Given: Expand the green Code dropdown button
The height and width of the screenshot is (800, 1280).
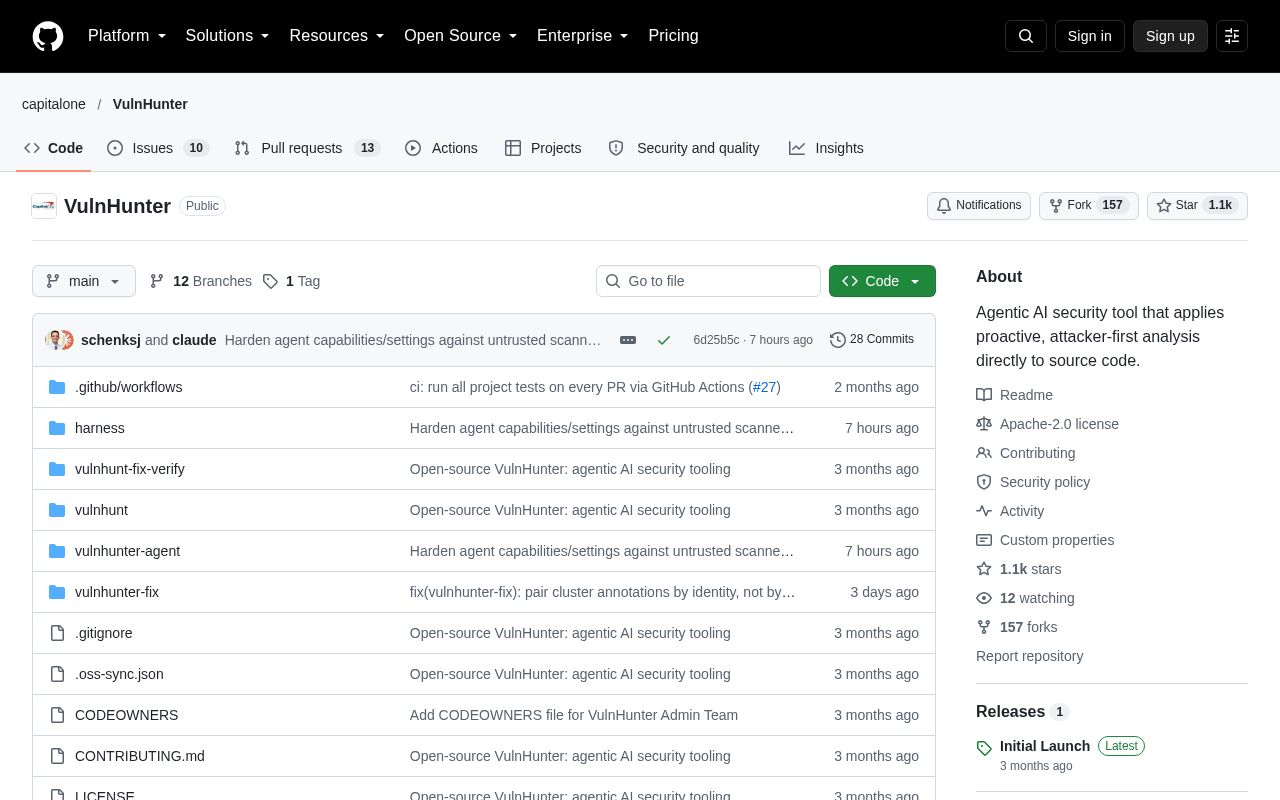Looking at the screenshot, I should 882,281.
